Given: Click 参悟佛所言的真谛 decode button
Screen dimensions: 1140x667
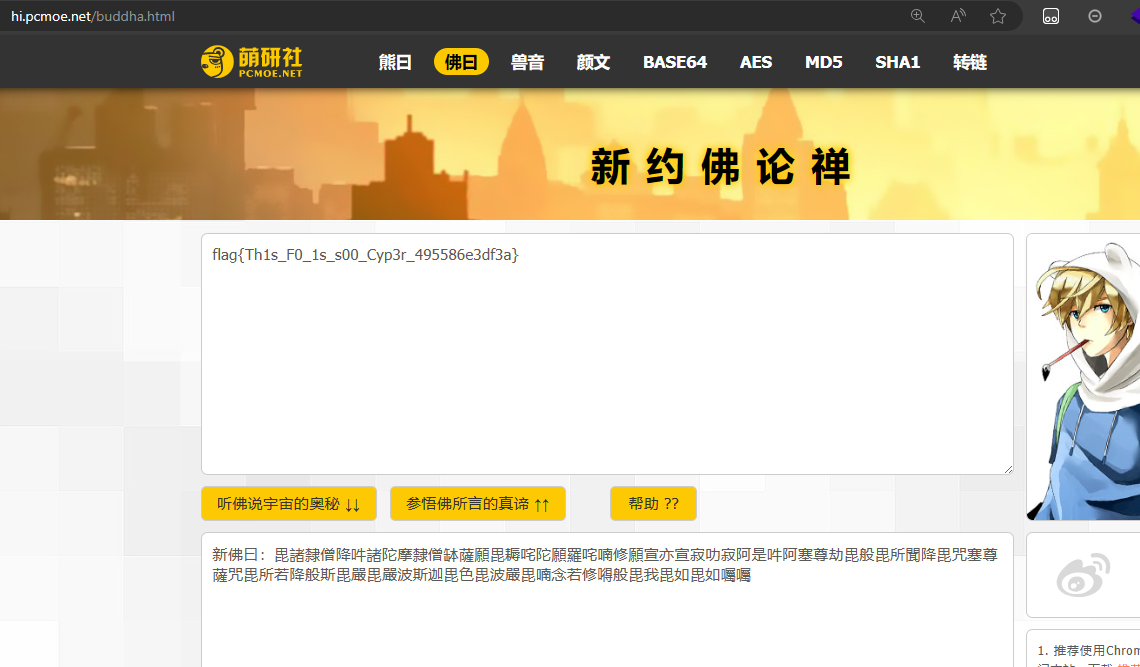Looking at the screenshot, I should [x=478, y=503].
